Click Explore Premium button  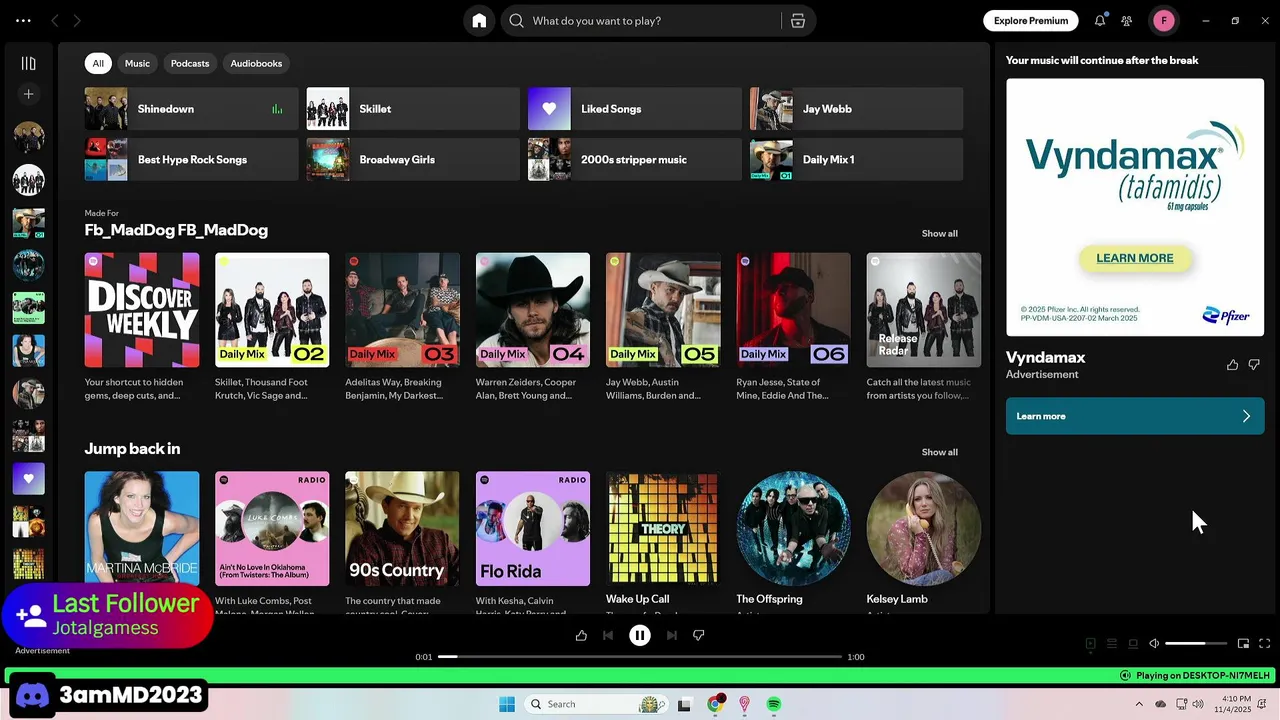1031,20
